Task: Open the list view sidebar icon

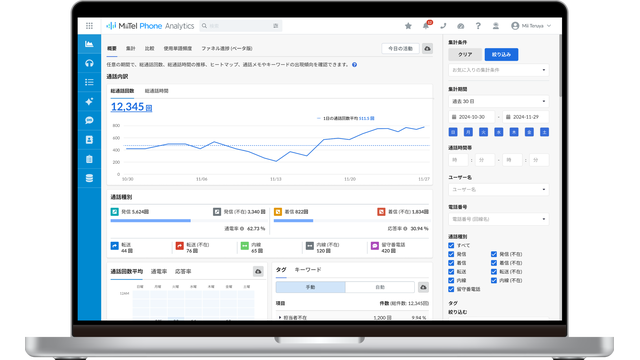Action: (89, 82)
